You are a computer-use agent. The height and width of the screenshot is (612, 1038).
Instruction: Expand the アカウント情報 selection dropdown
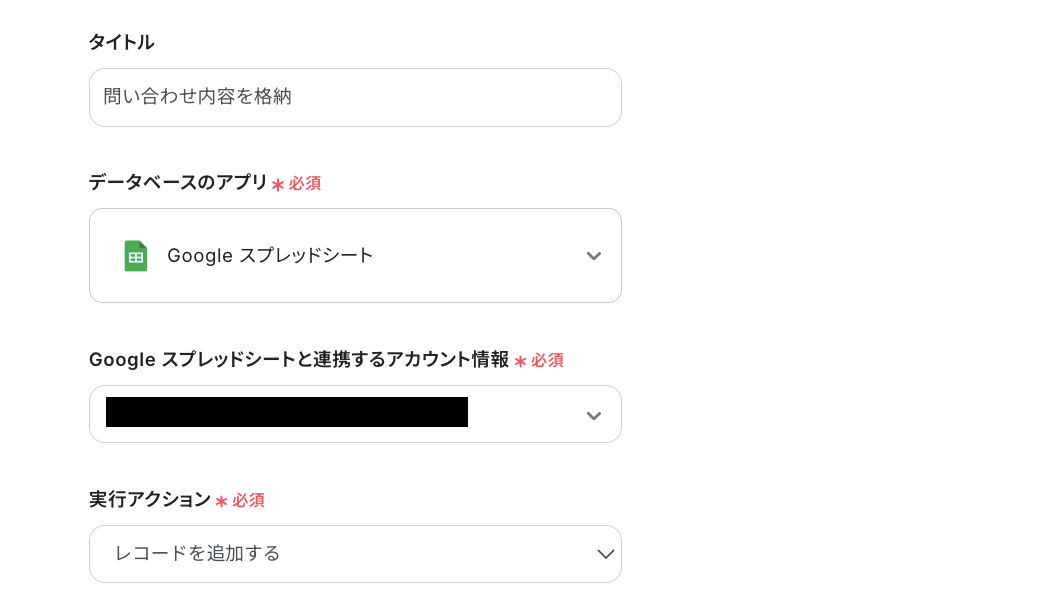tap(355, 414)
